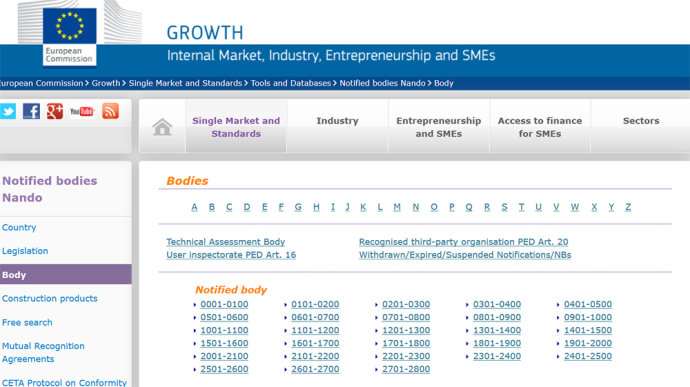Viewport: 690px width, 387px height.
Task: Open the Twitter social icon
Action: click(7, 111)
